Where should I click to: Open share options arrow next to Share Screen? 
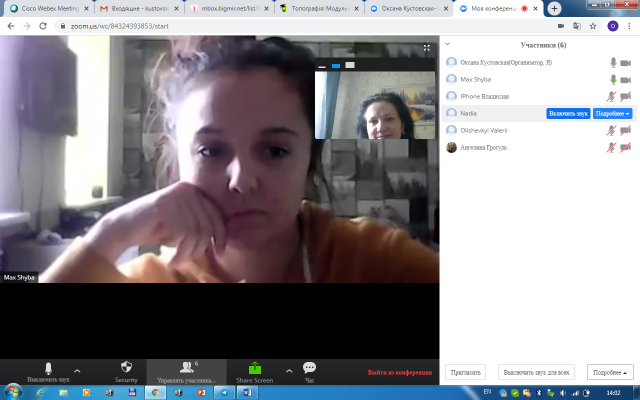click(x=289, y=371)
